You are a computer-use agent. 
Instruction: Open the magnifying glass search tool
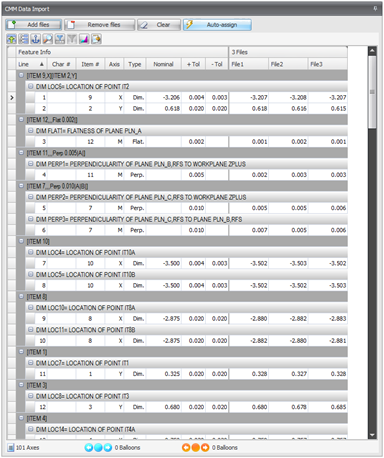[48, 39]
